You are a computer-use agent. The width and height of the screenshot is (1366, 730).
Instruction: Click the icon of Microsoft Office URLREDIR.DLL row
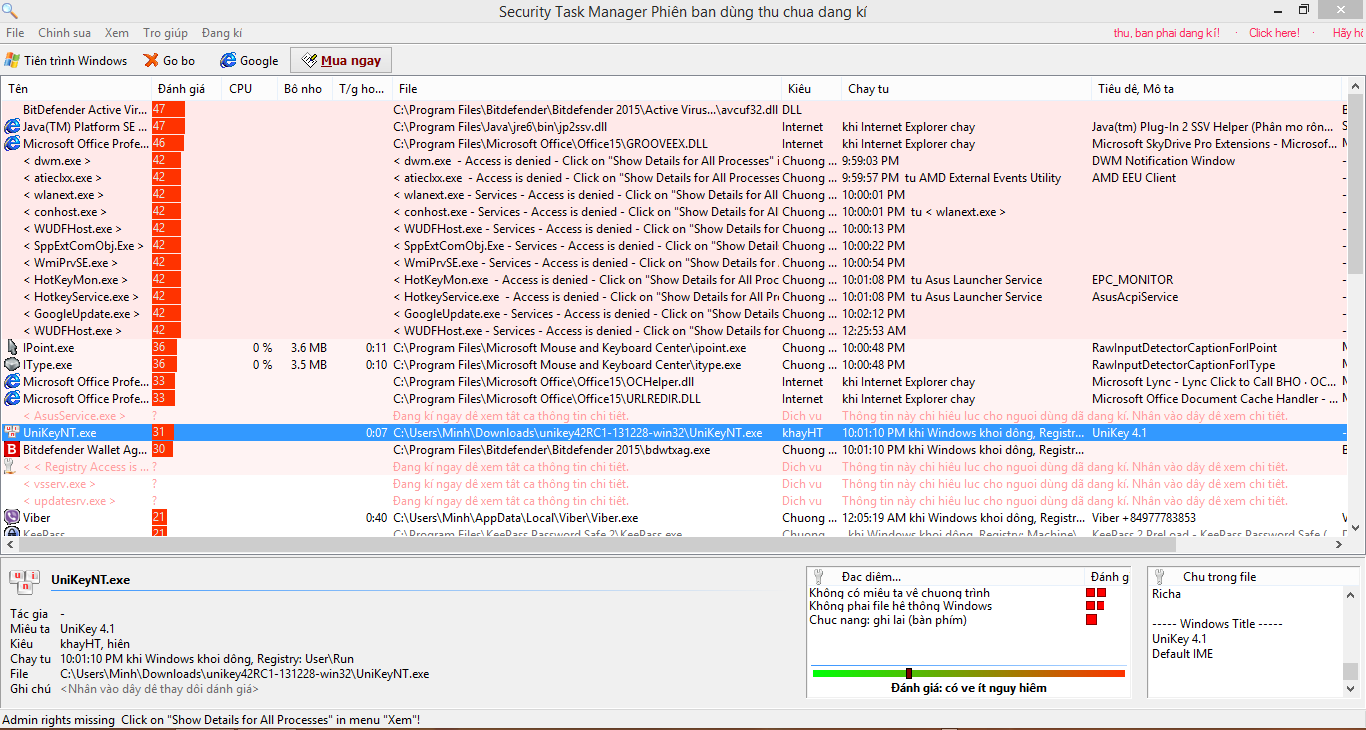[12, 399]
